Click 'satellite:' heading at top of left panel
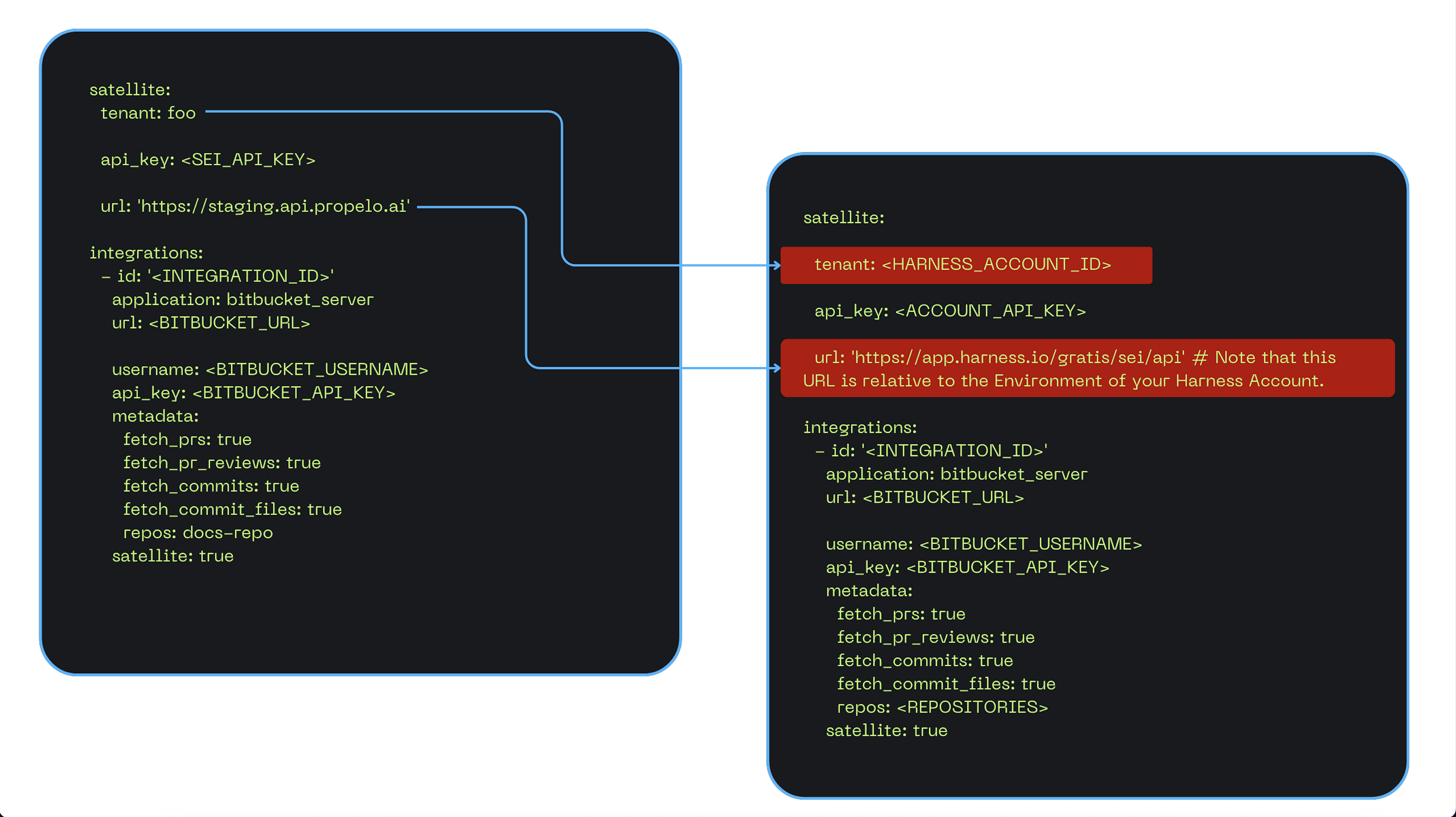The image size is (1456, 817). pos(130,90)
